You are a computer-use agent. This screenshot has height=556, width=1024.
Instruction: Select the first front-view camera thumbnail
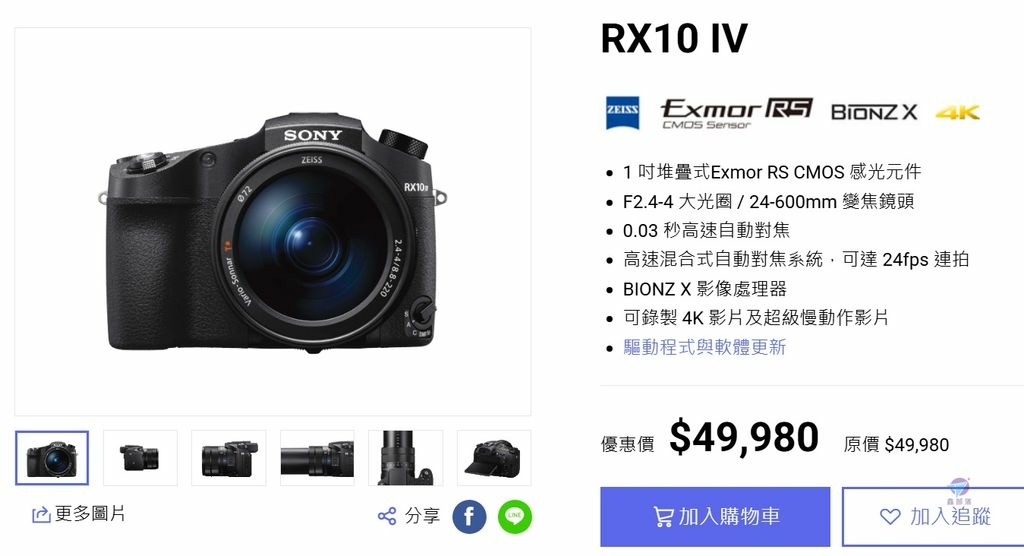click(x=52, y=458)
